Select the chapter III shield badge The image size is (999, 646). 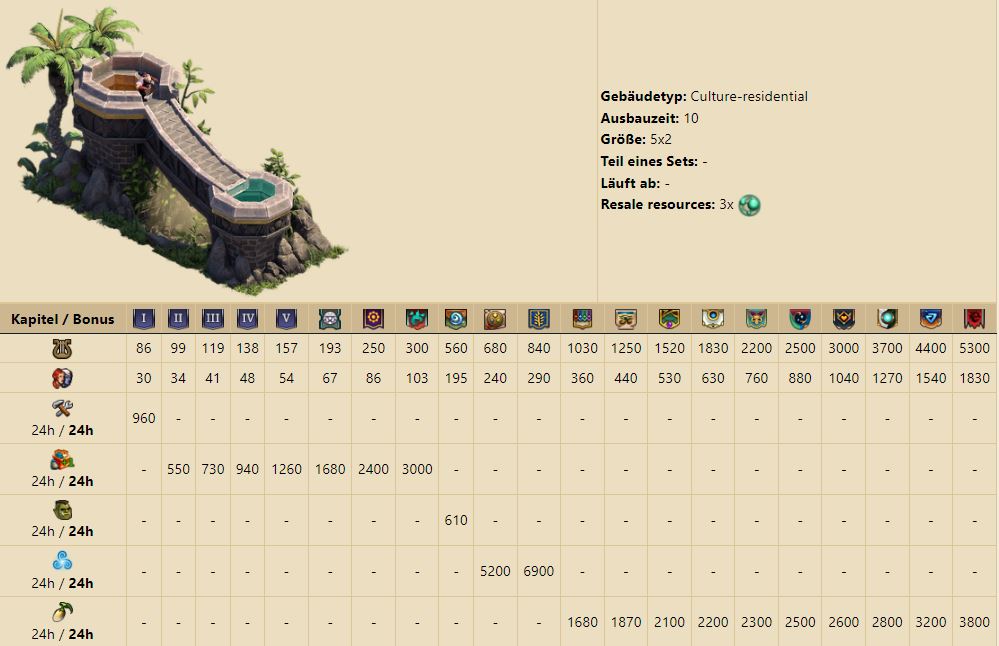(212, 319)
